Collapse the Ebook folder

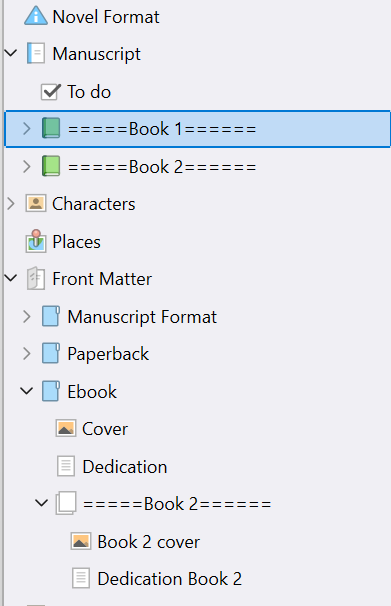tap(27, 391)
